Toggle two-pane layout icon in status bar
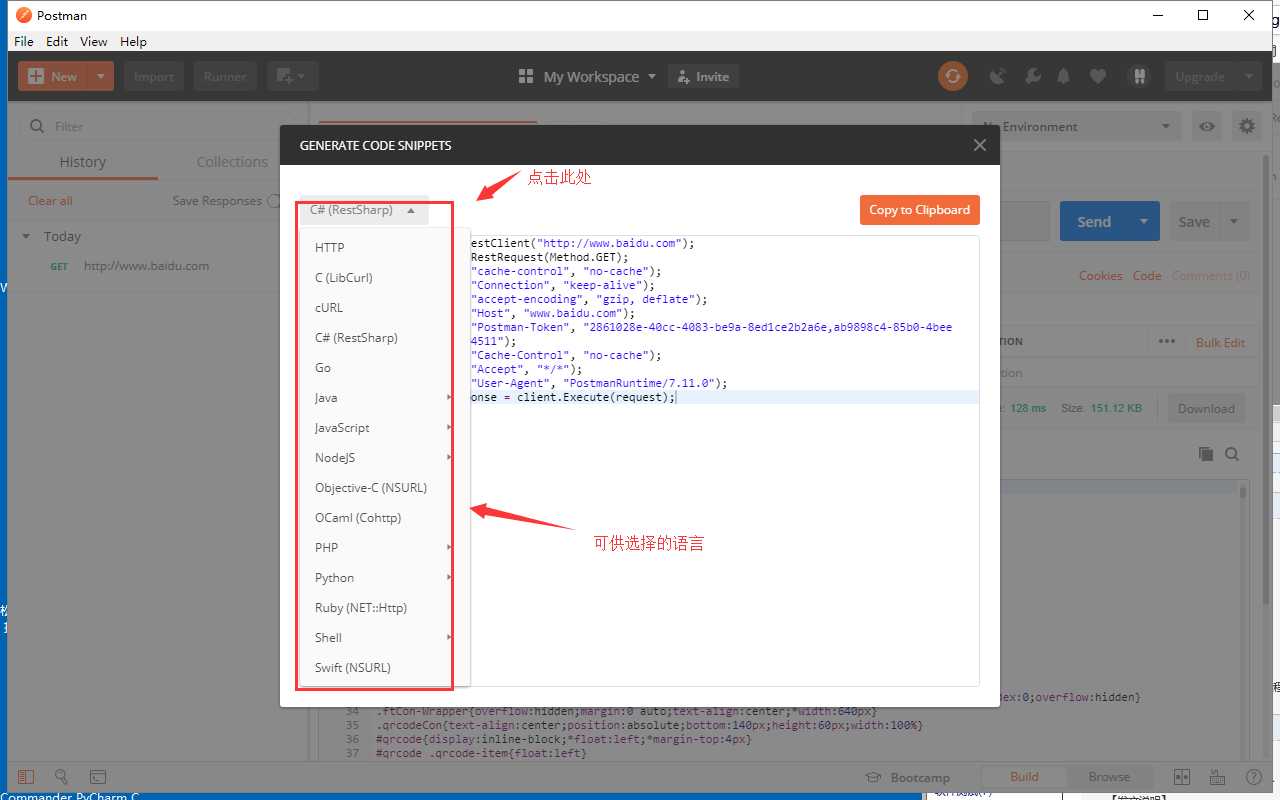This screenshot has width=1280, height=800. 1182,777
